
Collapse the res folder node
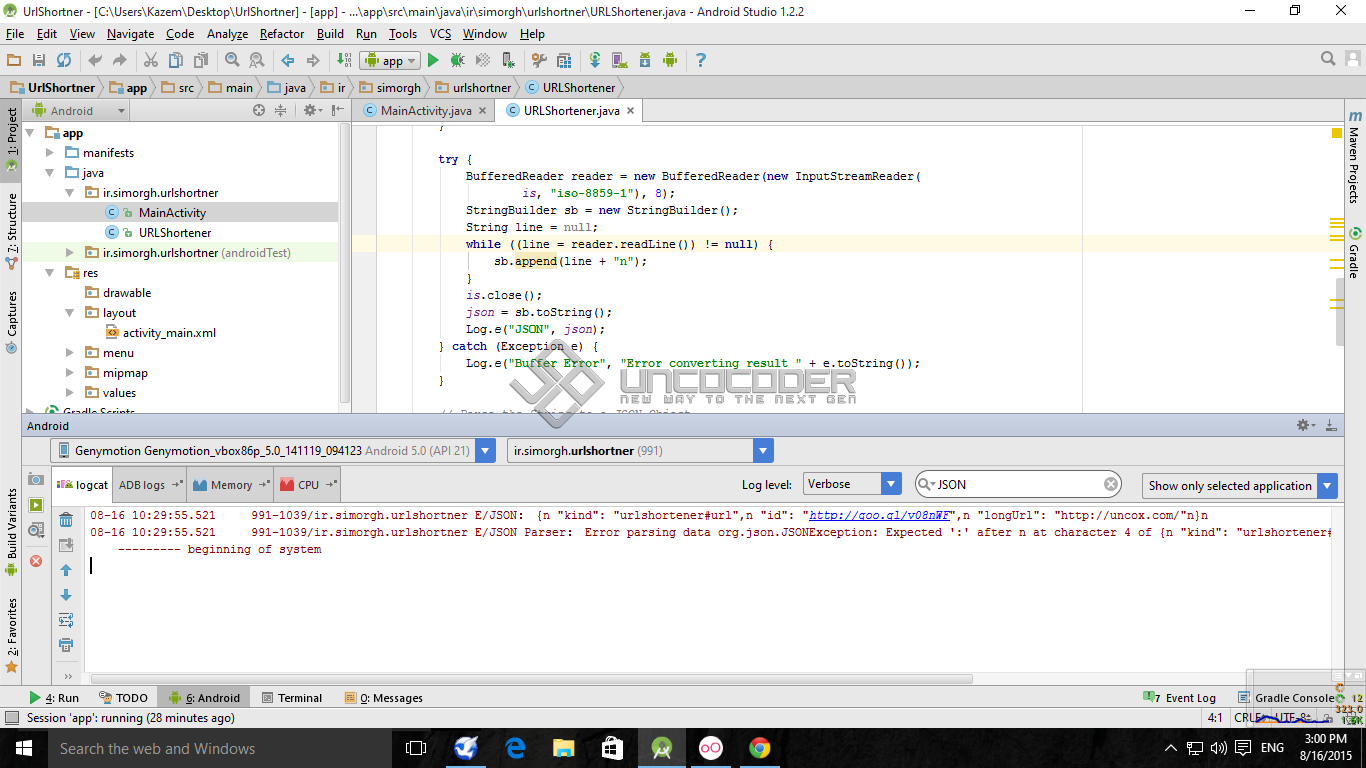tap(51, 273)
